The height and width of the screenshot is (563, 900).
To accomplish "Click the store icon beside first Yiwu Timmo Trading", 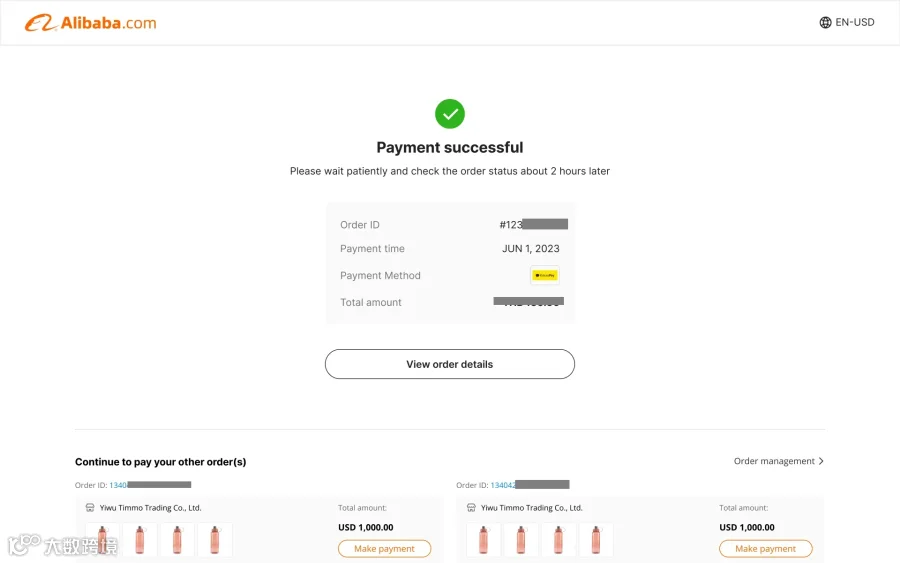I will click(90, 508).
